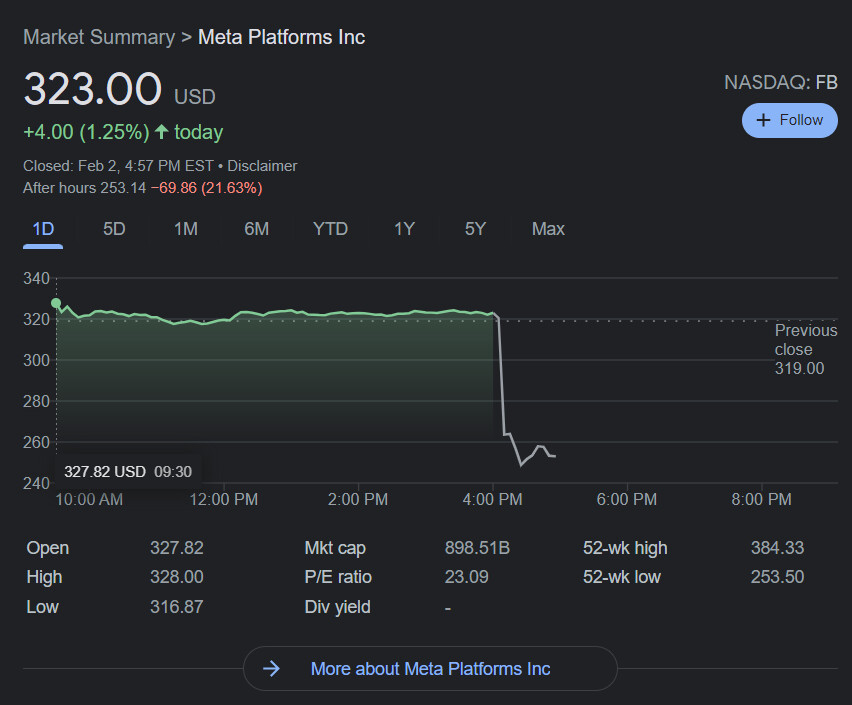Switch to the 5D chart range
Image resolution: width=852 pixels, height=705 pixels.
coord(114,229)
